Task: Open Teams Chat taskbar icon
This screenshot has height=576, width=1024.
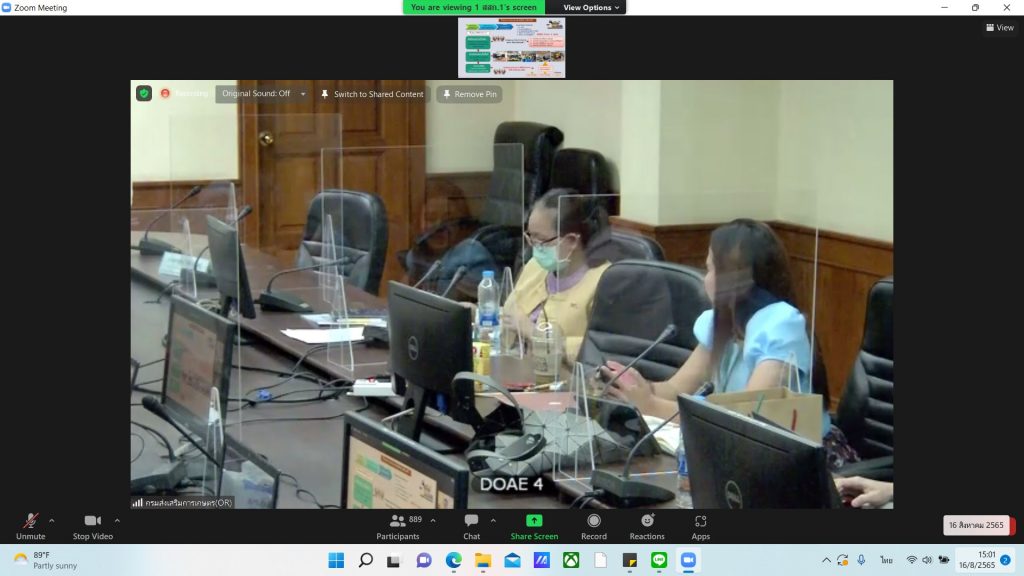Action: click(424, 560)
